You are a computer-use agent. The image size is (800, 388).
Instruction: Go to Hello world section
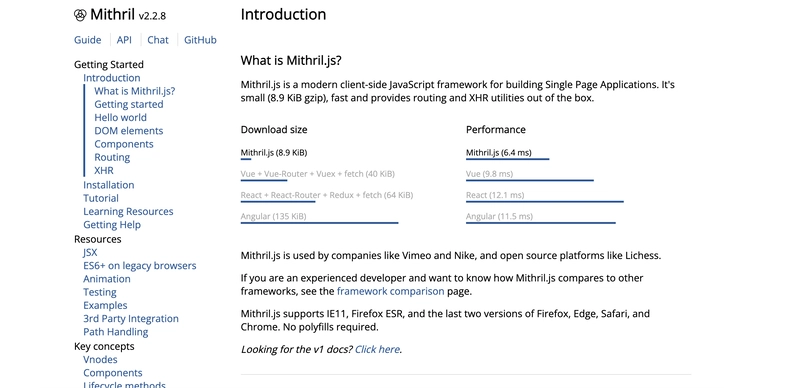point(120,117)
